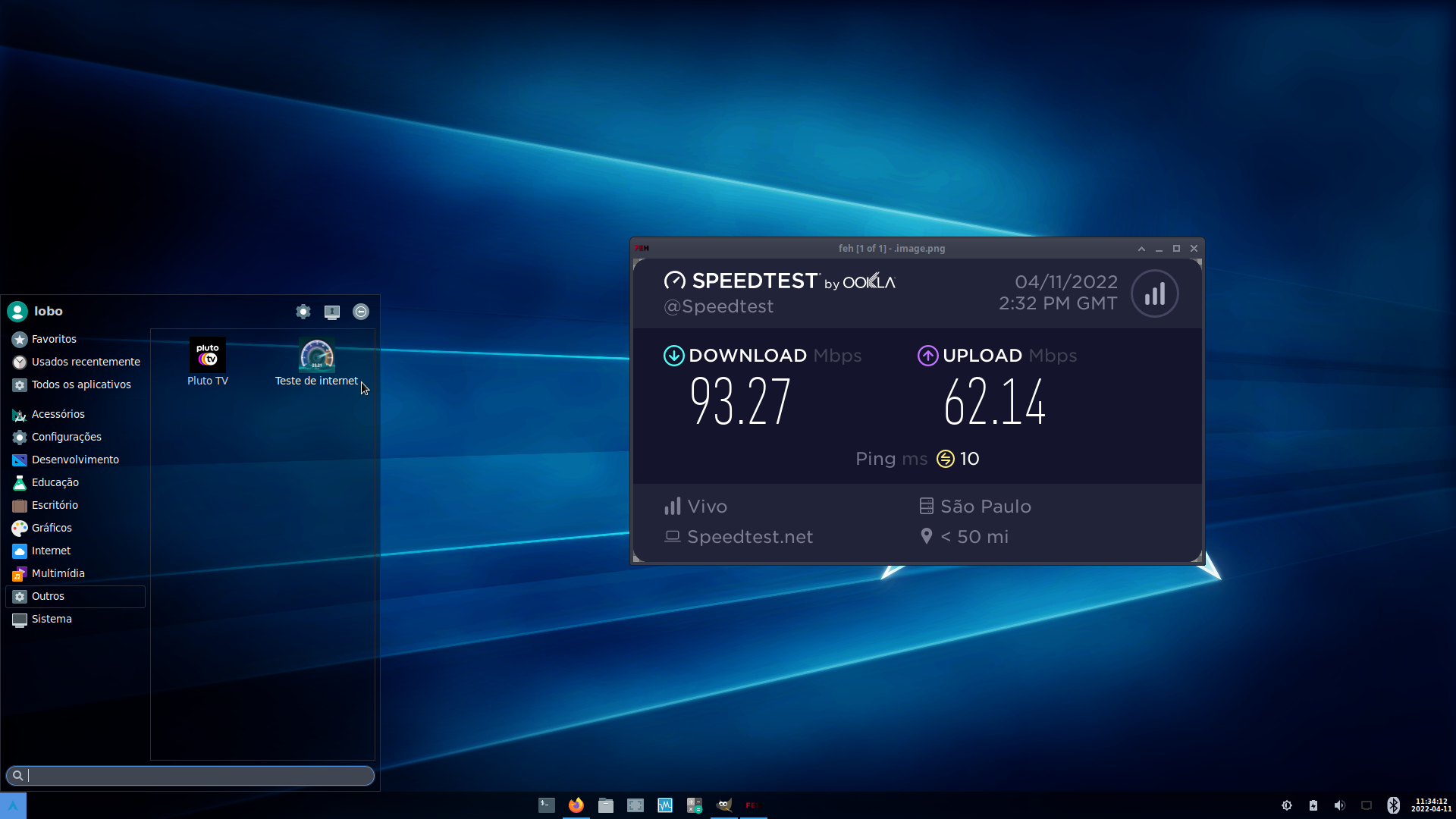The height and width of the screenshot is (819, 1456).
Task: Select Todos os aplicativos
Action: coord(80,384)
